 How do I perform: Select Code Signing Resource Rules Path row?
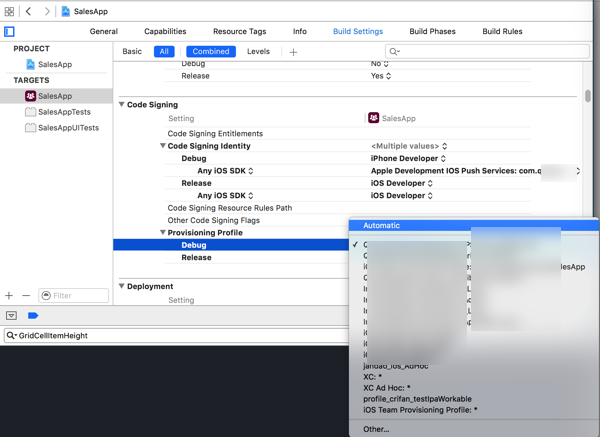point(347,208)
